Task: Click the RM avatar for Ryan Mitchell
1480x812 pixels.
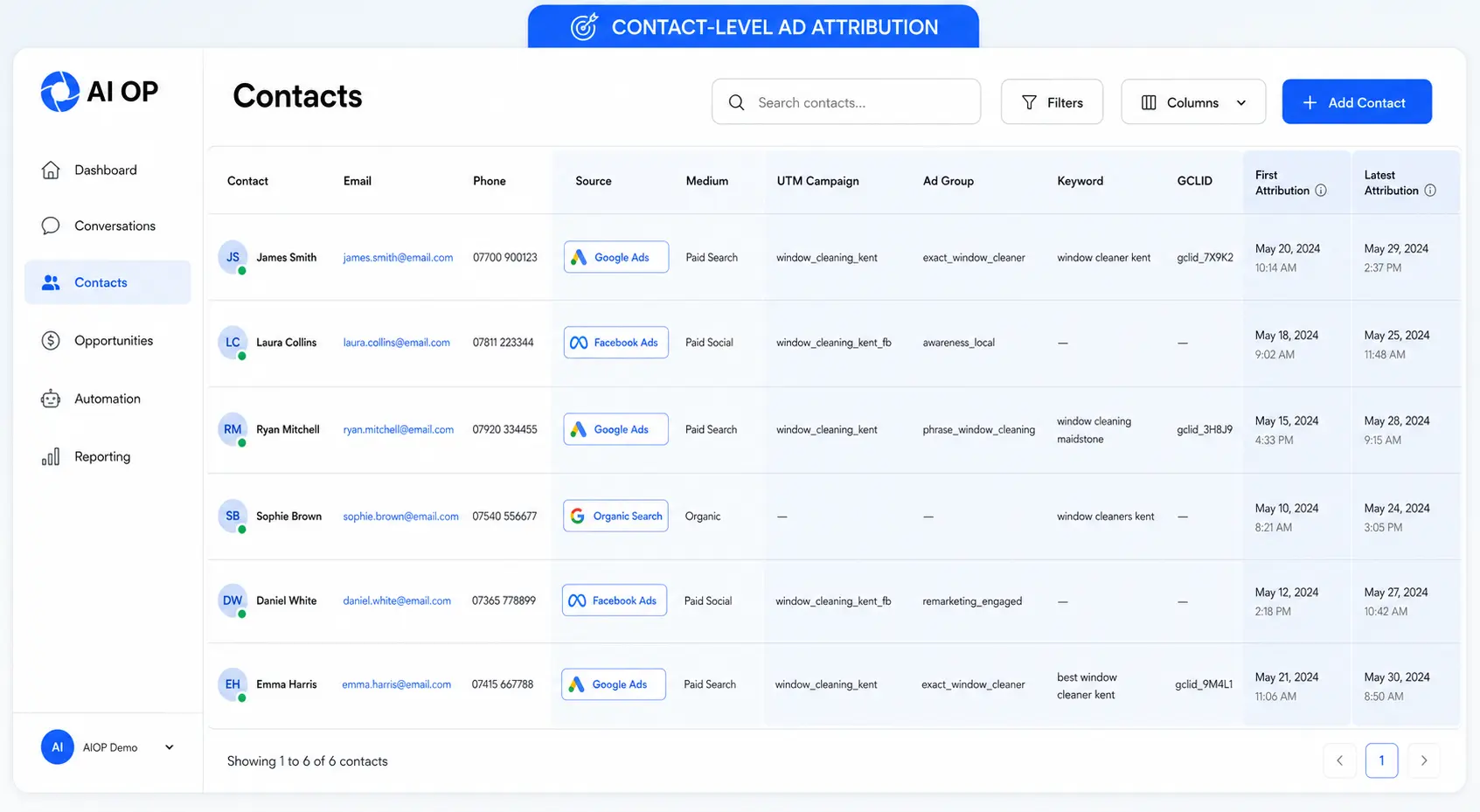Action: point(233,429)
